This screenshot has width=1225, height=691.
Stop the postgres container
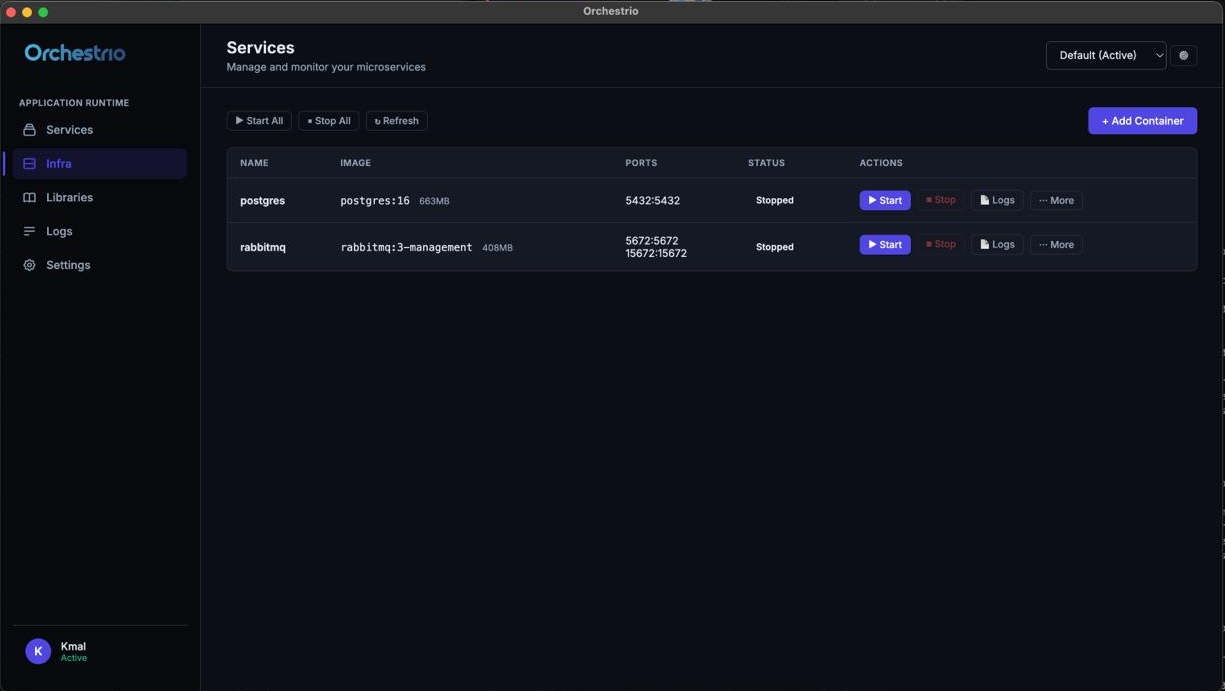[941, 200]
